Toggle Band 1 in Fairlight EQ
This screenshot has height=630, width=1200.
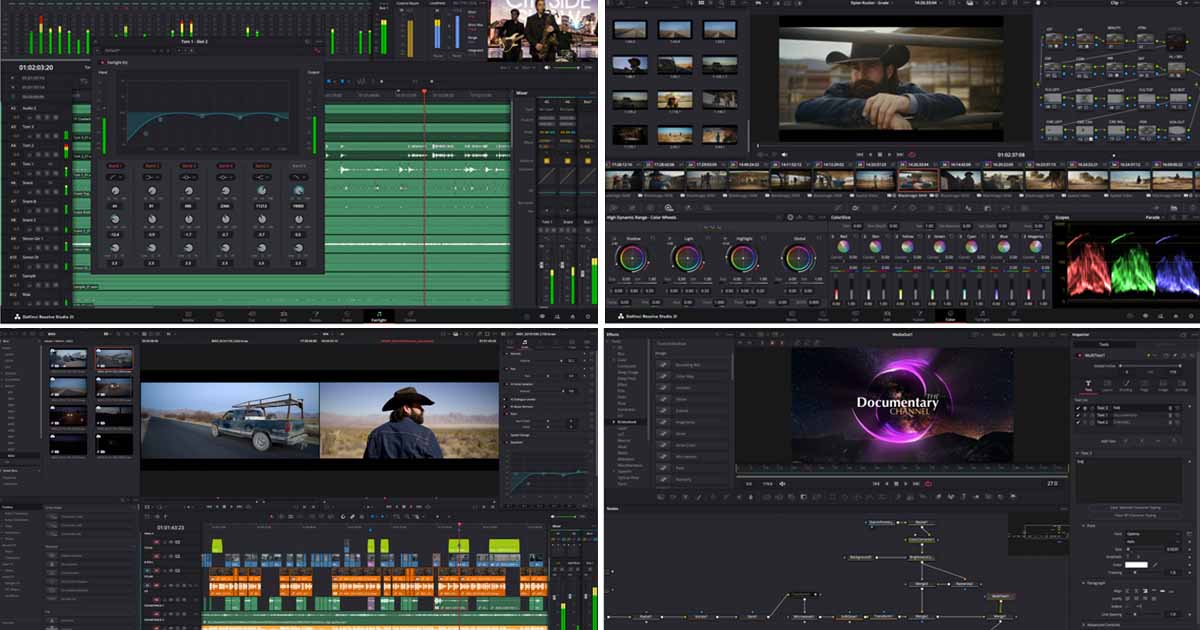click(x=115, y=166)
